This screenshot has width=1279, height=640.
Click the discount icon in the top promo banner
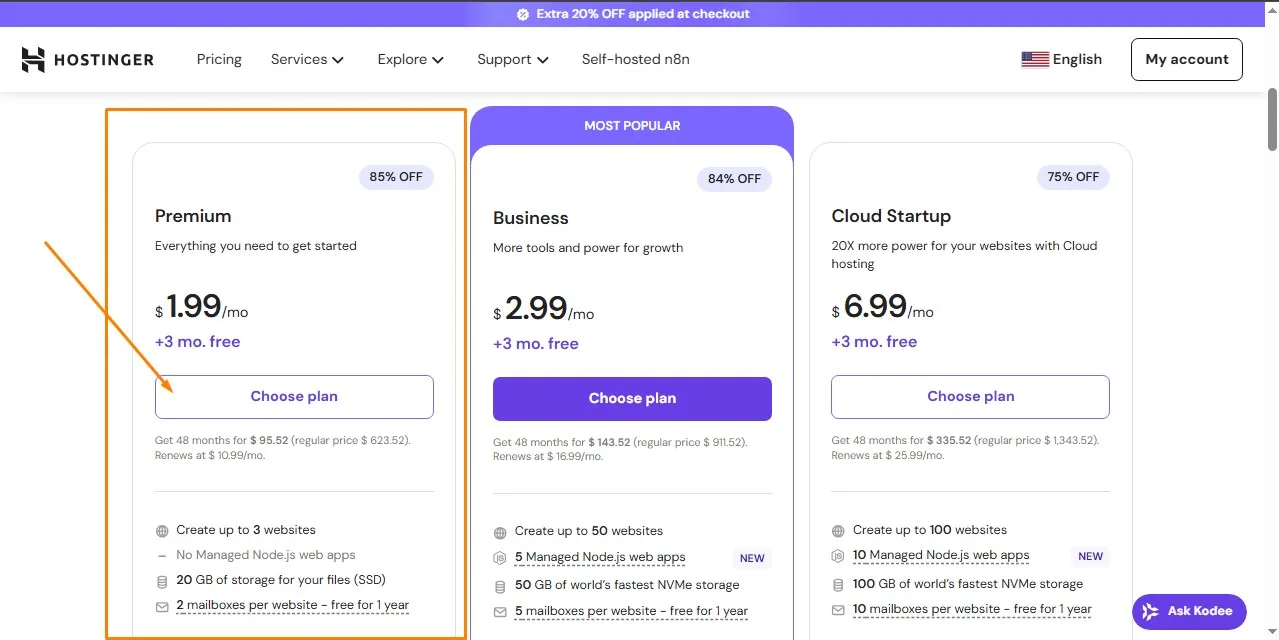click(x=521, y=13)
